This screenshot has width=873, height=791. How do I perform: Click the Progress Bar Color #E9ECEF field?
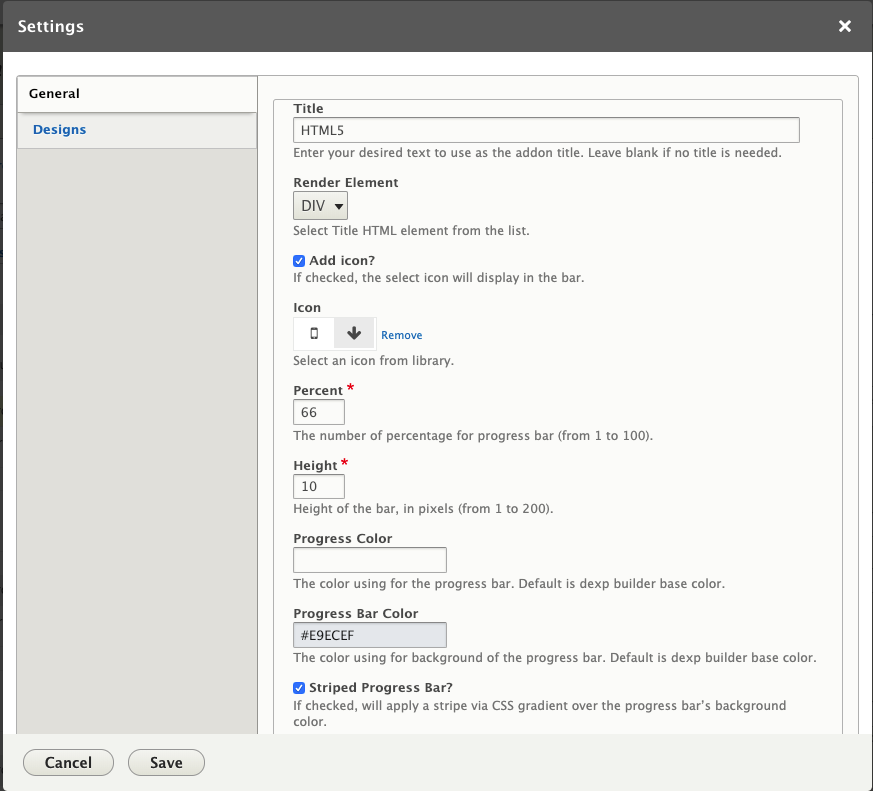point(370,635)
